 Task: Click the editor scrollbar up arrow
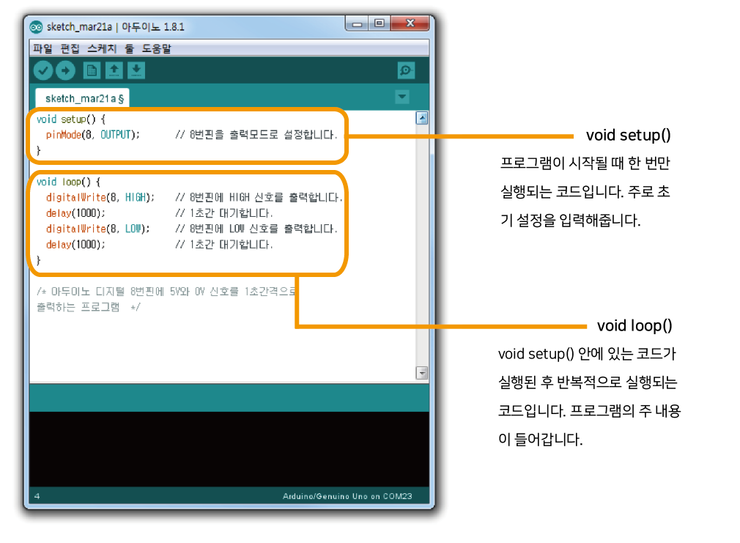422,118
